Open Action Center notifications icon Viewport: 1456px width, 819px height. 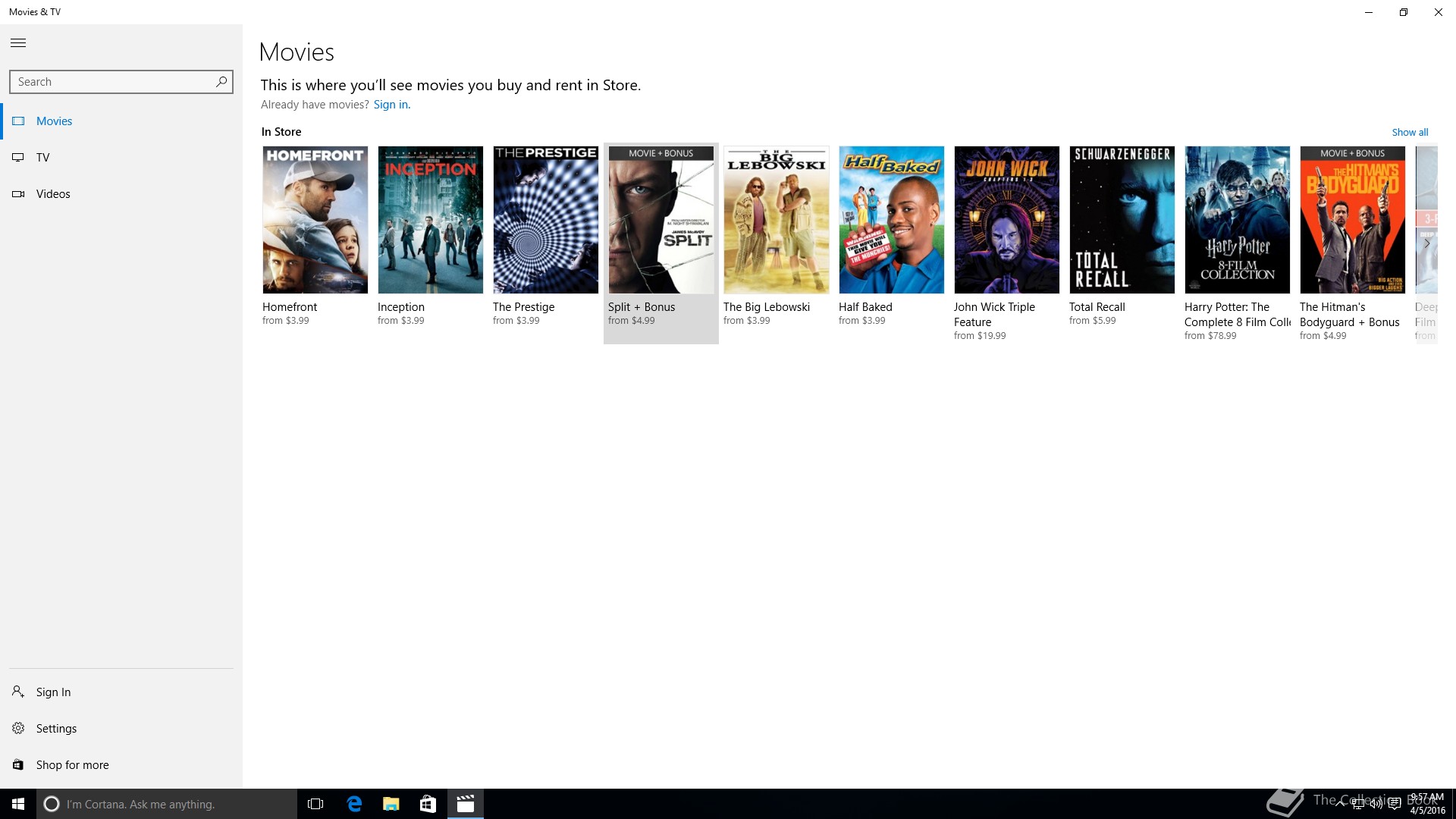coord(1395,804)
